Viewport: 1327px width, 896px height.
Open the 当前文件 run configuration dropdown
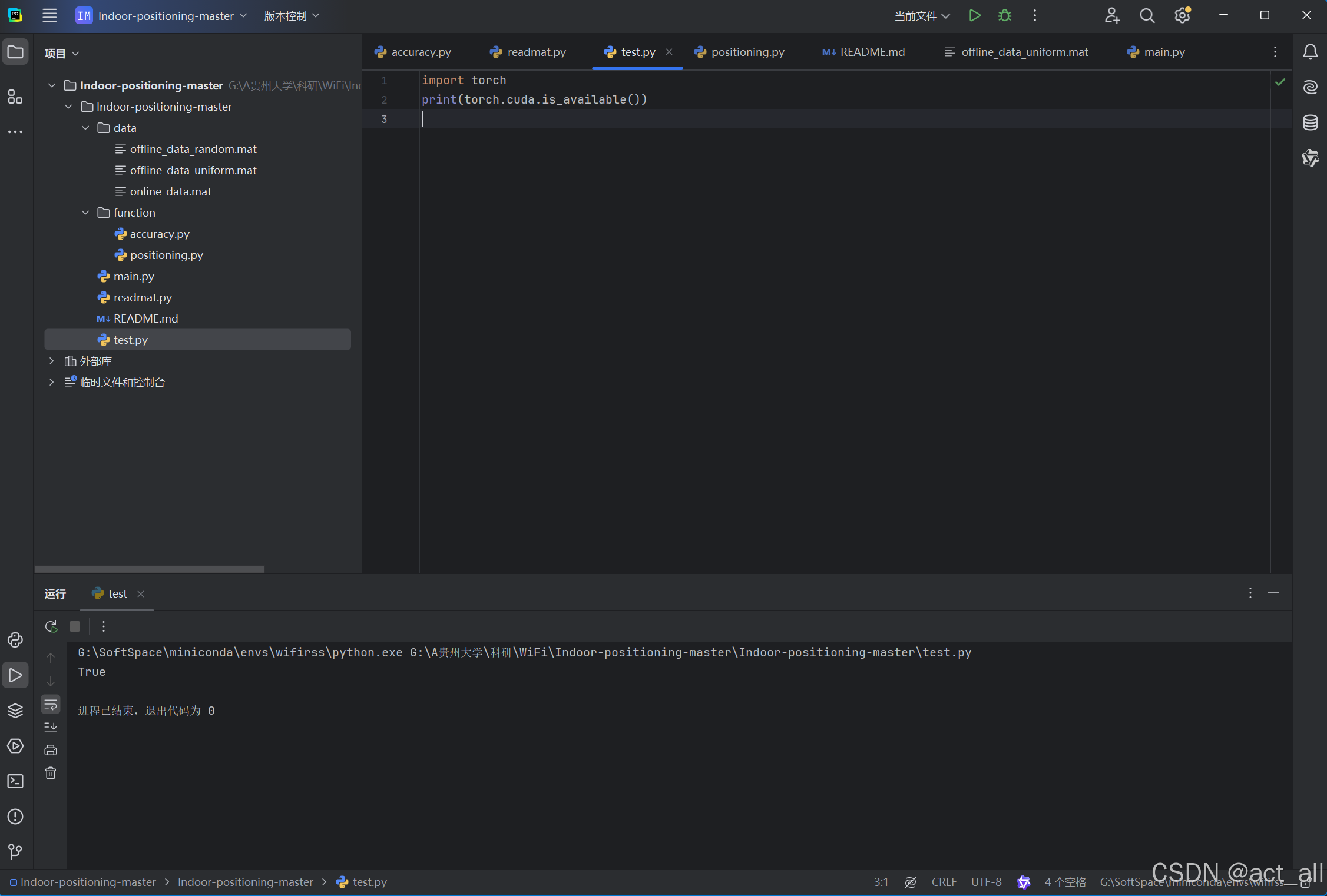921,16
